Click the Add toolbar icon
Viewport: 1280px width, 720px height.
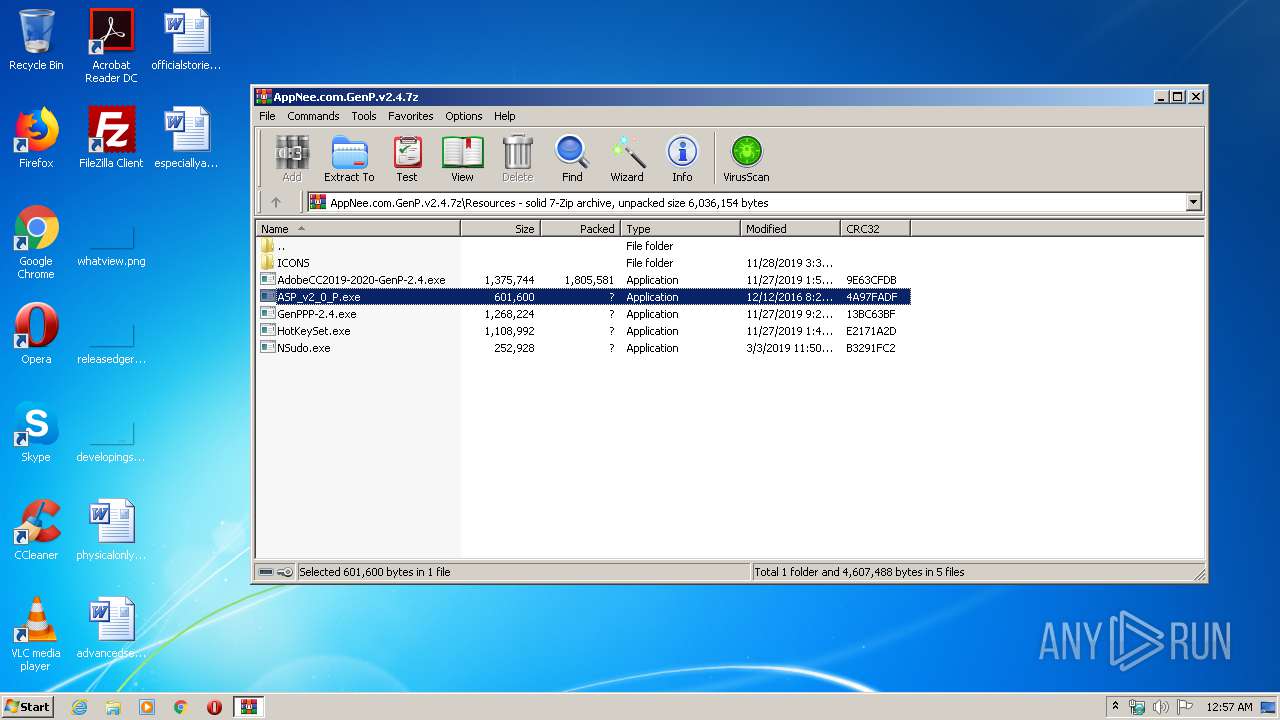[x=291, y=159]
